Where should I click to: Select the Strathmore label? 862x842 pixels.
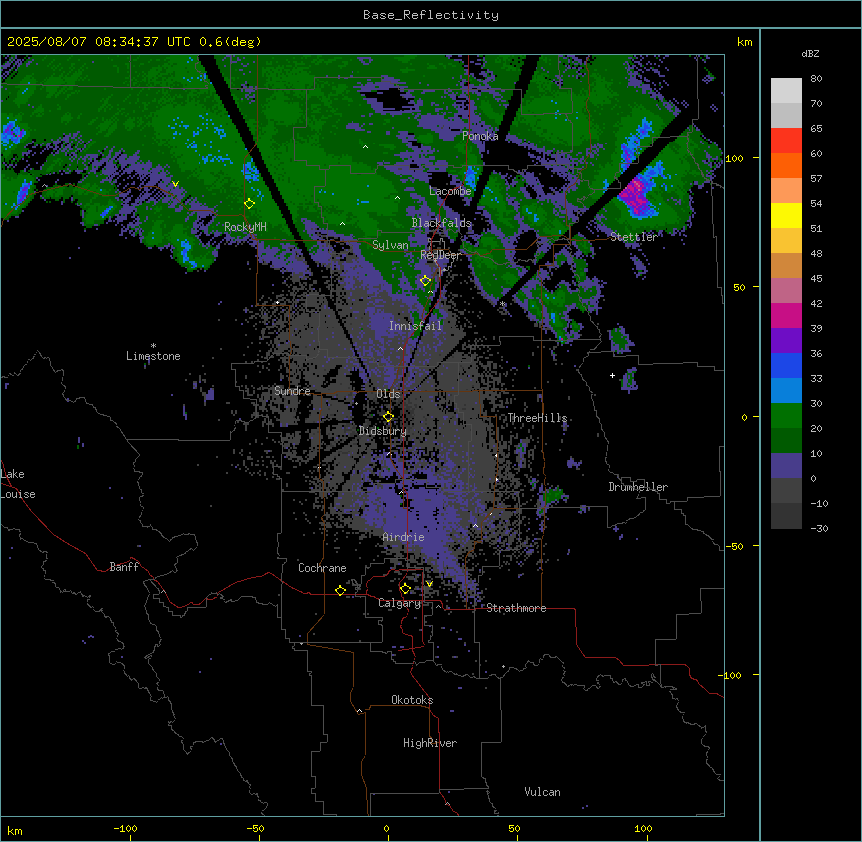tap(516, 608)
